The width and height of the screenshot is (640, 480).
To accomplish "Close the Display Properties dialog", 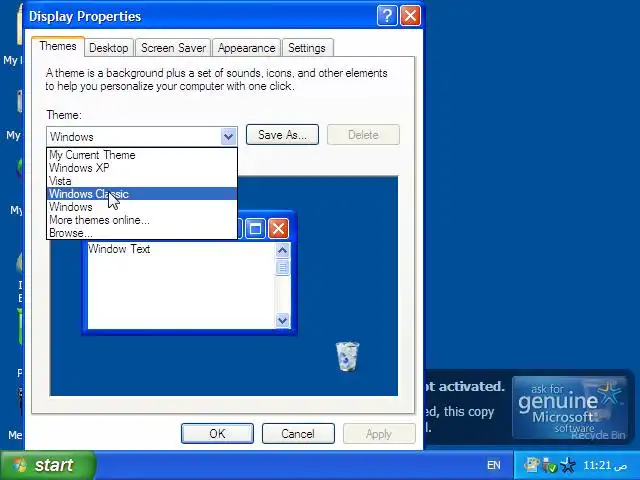I will 410,16.
